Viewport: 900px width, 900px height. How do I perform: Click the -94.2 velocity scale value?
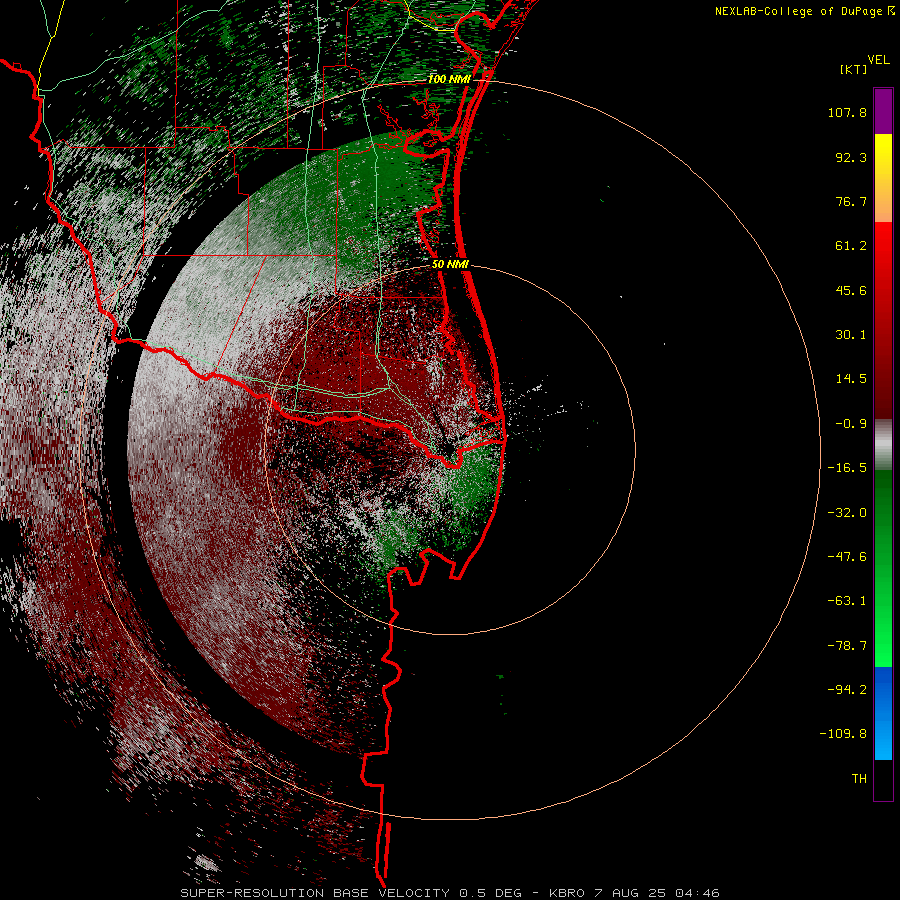coord(847,690)
